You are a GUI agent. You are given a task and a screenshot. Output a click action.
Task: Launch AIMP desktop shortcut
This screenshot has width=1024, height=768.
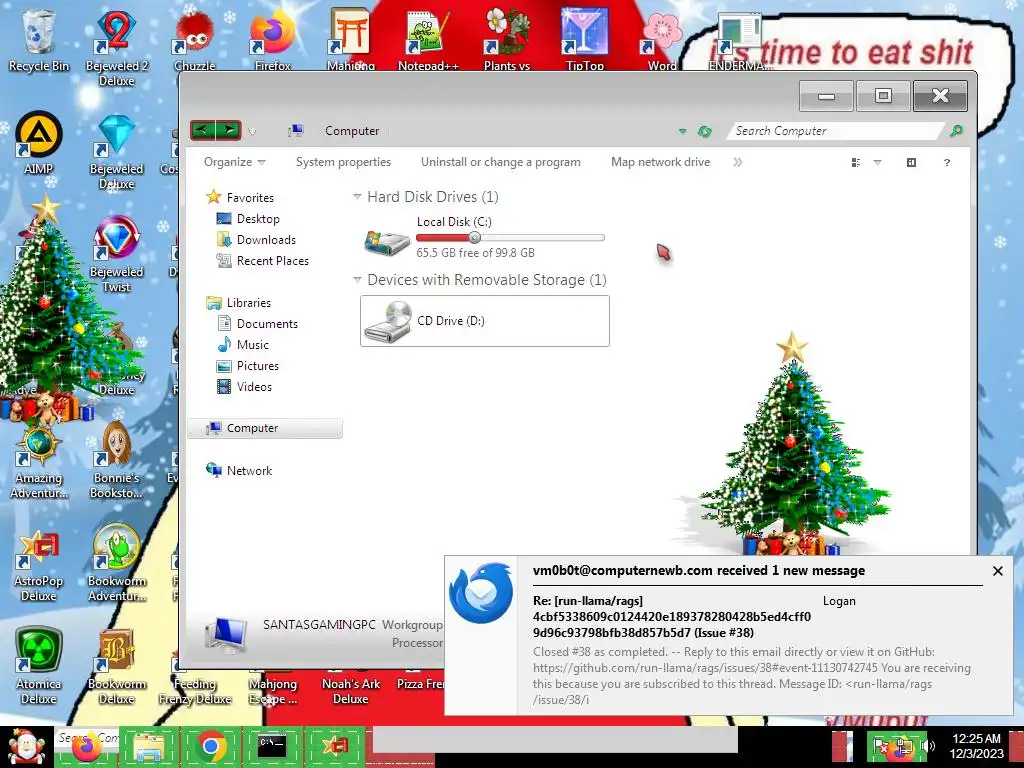[39, 144]
